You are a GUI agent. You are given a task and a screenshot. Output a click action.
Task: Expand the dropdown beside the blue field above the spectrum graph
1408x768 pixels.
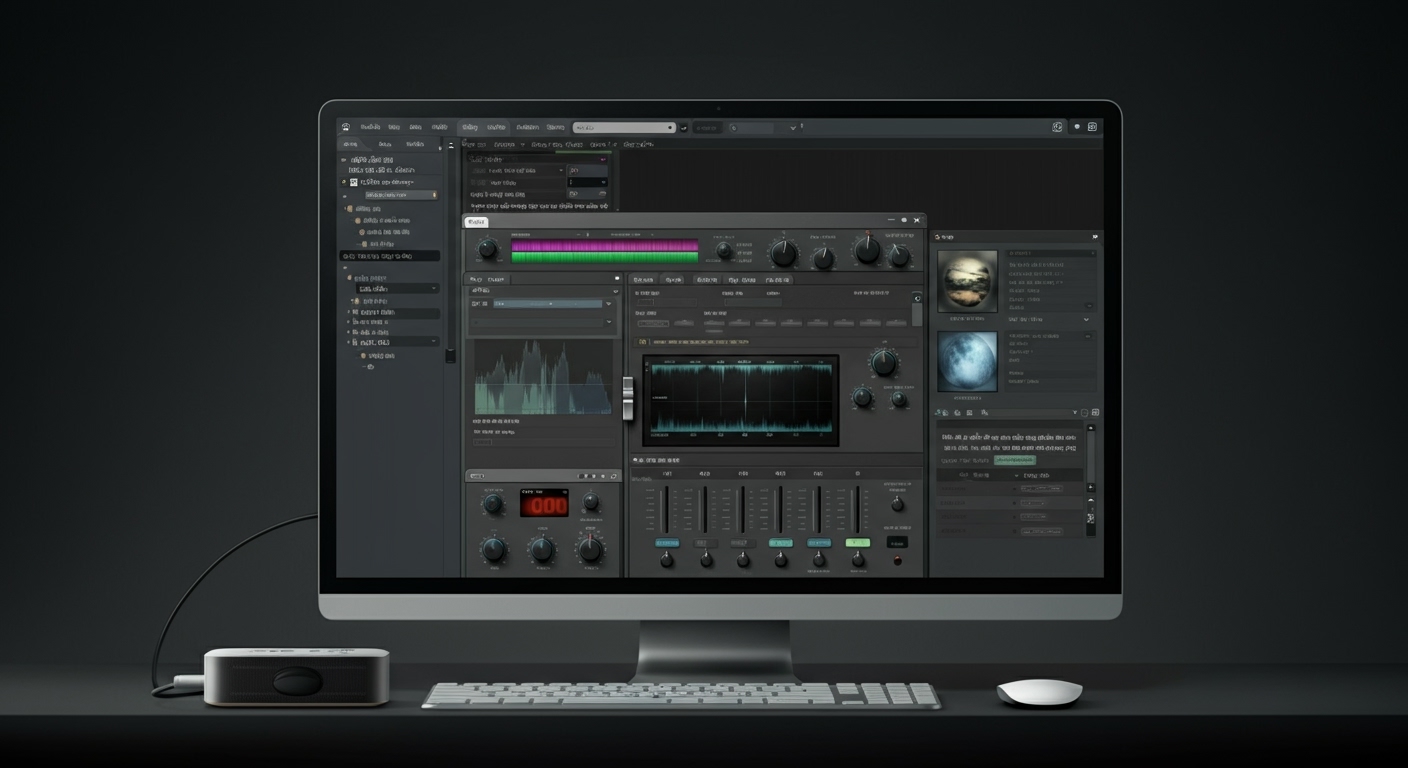(608, 303)
